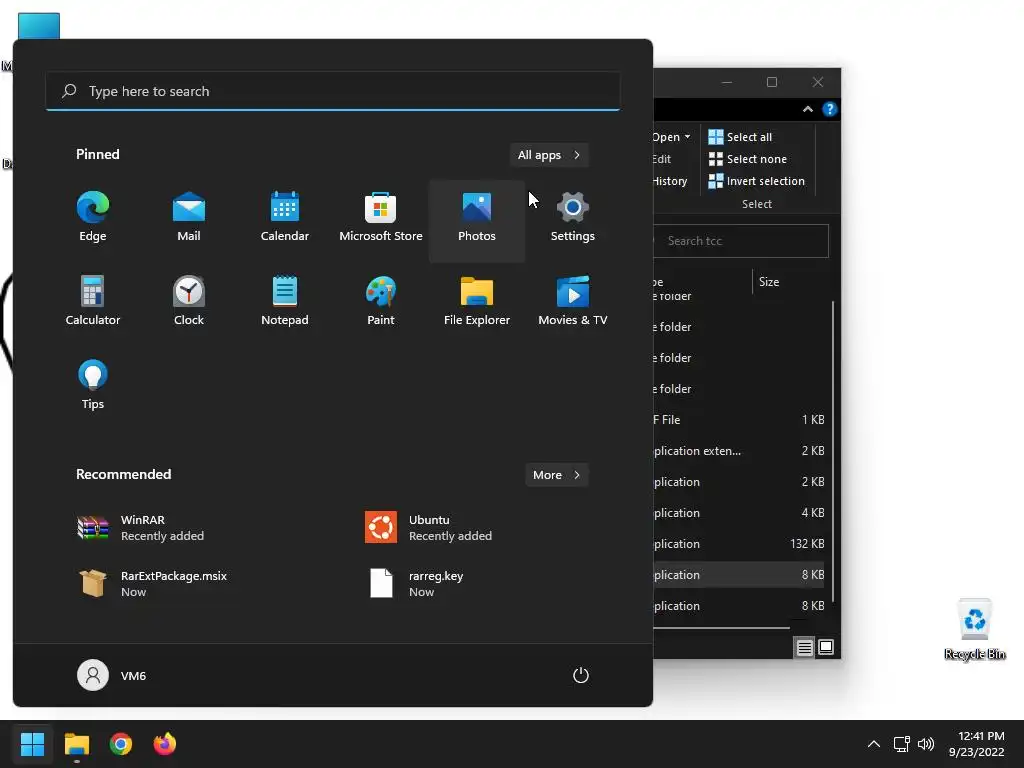
Task: Open Notepad from Start menu
Action: [285, 302]
